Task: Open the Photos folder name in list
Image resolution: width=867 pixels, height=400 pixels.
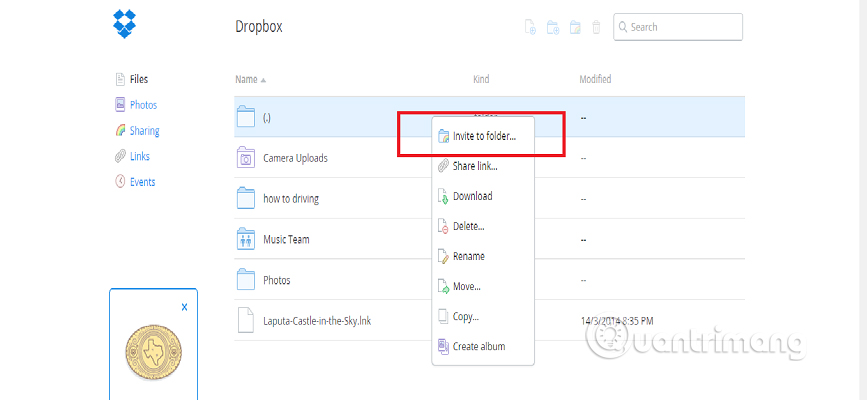Action: pyautogui.click(x=276, y=280)
